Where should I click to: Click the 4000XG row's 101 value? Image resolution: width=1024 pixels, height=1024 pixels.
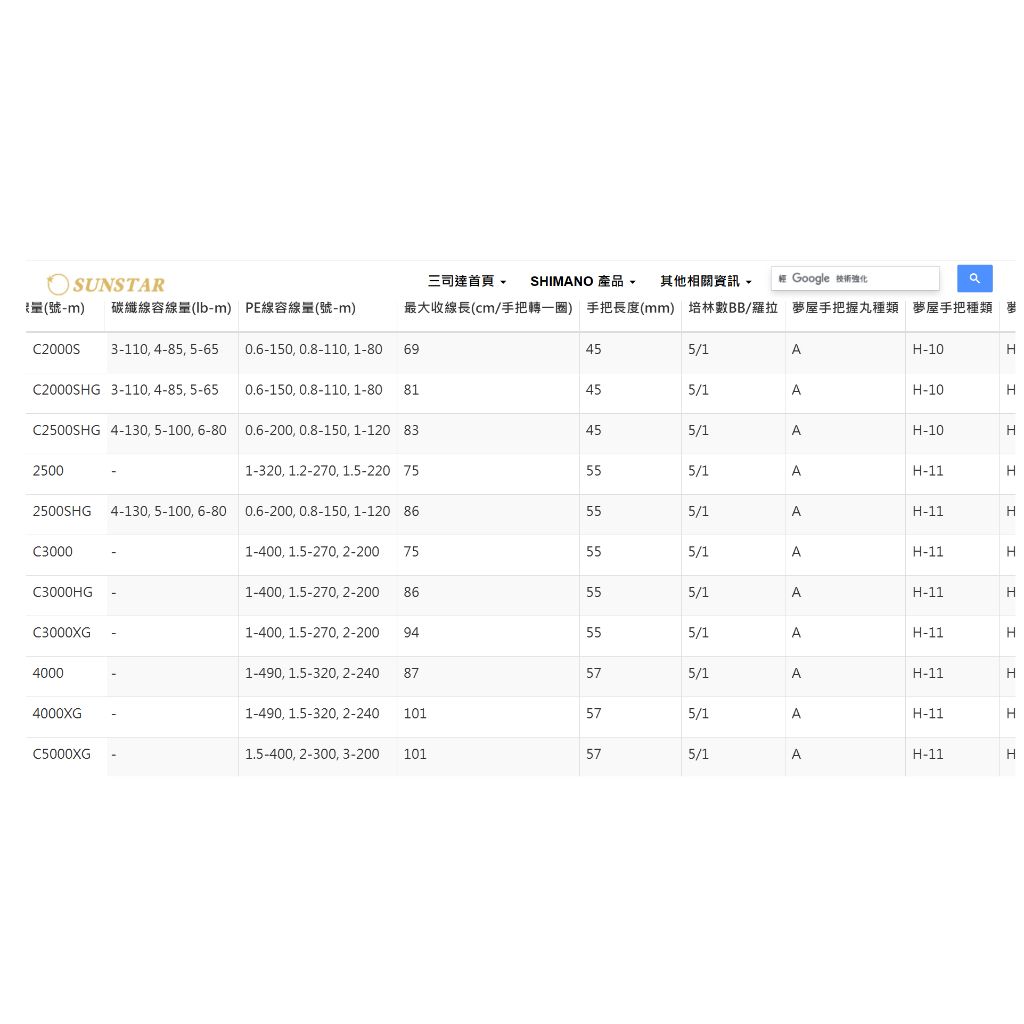[x=414, y=713]
